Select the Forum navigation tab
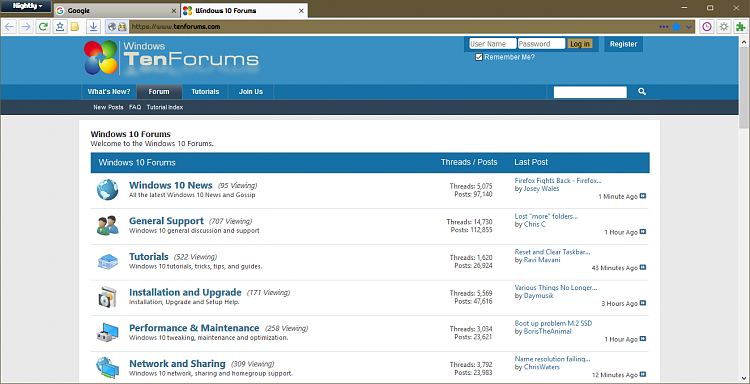Image resolution: width=750 pixels, height=384 pixels. point(159,92)
